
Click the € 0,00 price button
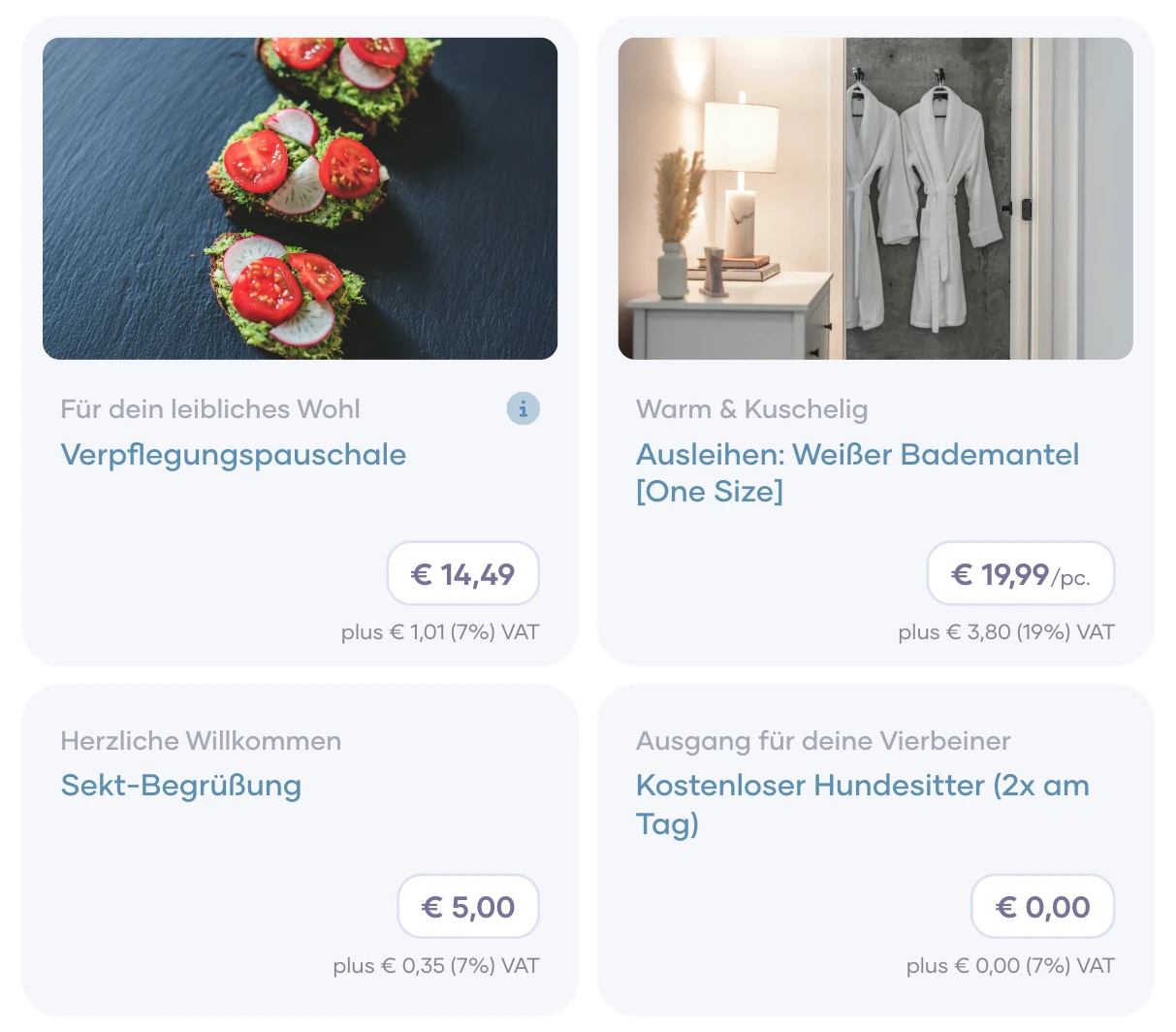pos(1042,907)
